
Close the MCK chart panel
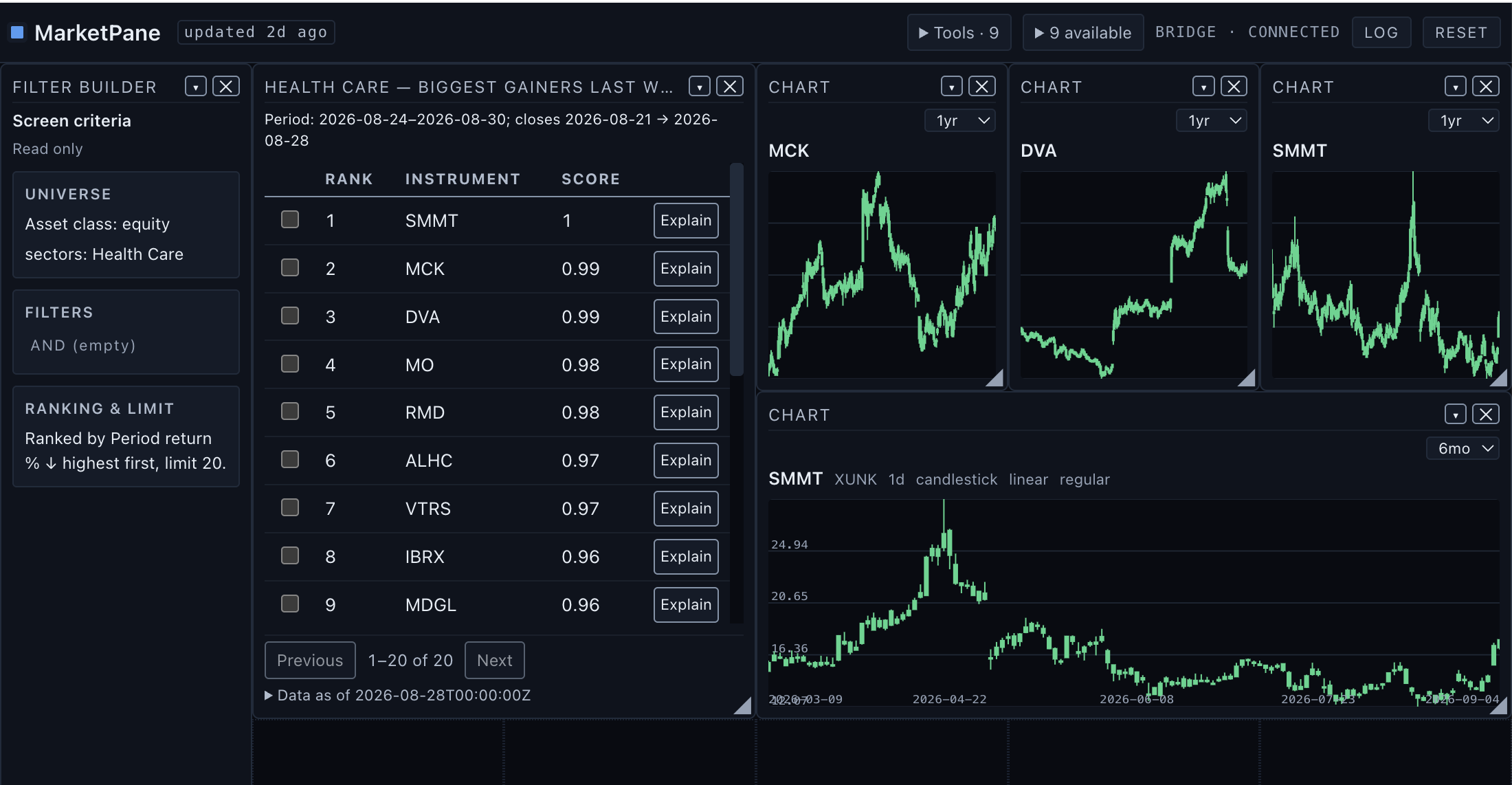click(982, 87)
